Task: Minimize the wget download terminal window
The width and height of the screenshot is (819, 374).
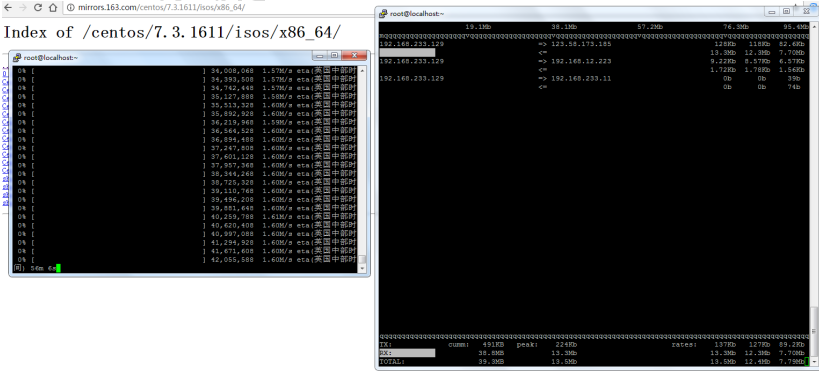Action: 319,55
